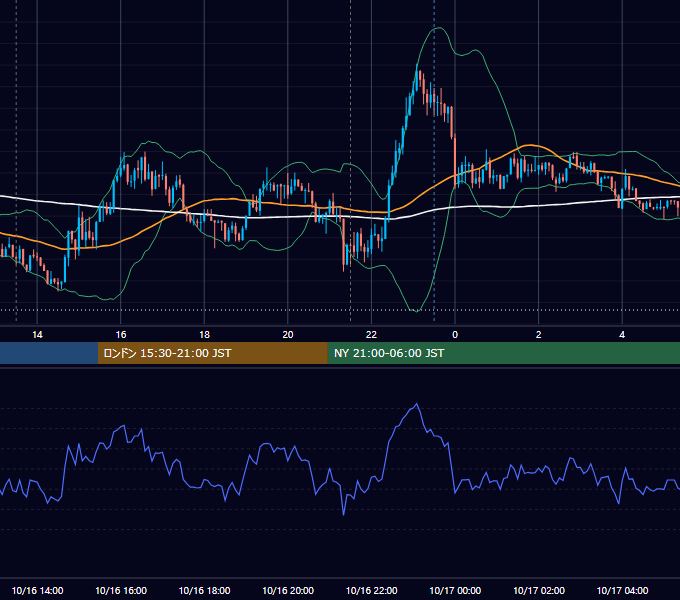
Task: Click the 22 hour axis label
Action: click(371, 335)
